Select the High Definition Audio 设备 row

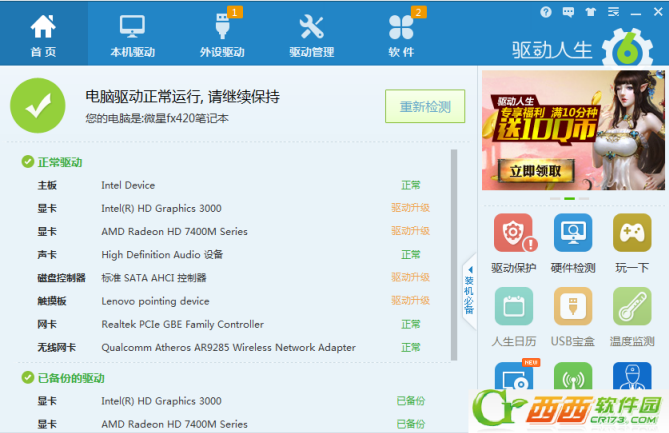pyautogui.click(x=234, y=255)
